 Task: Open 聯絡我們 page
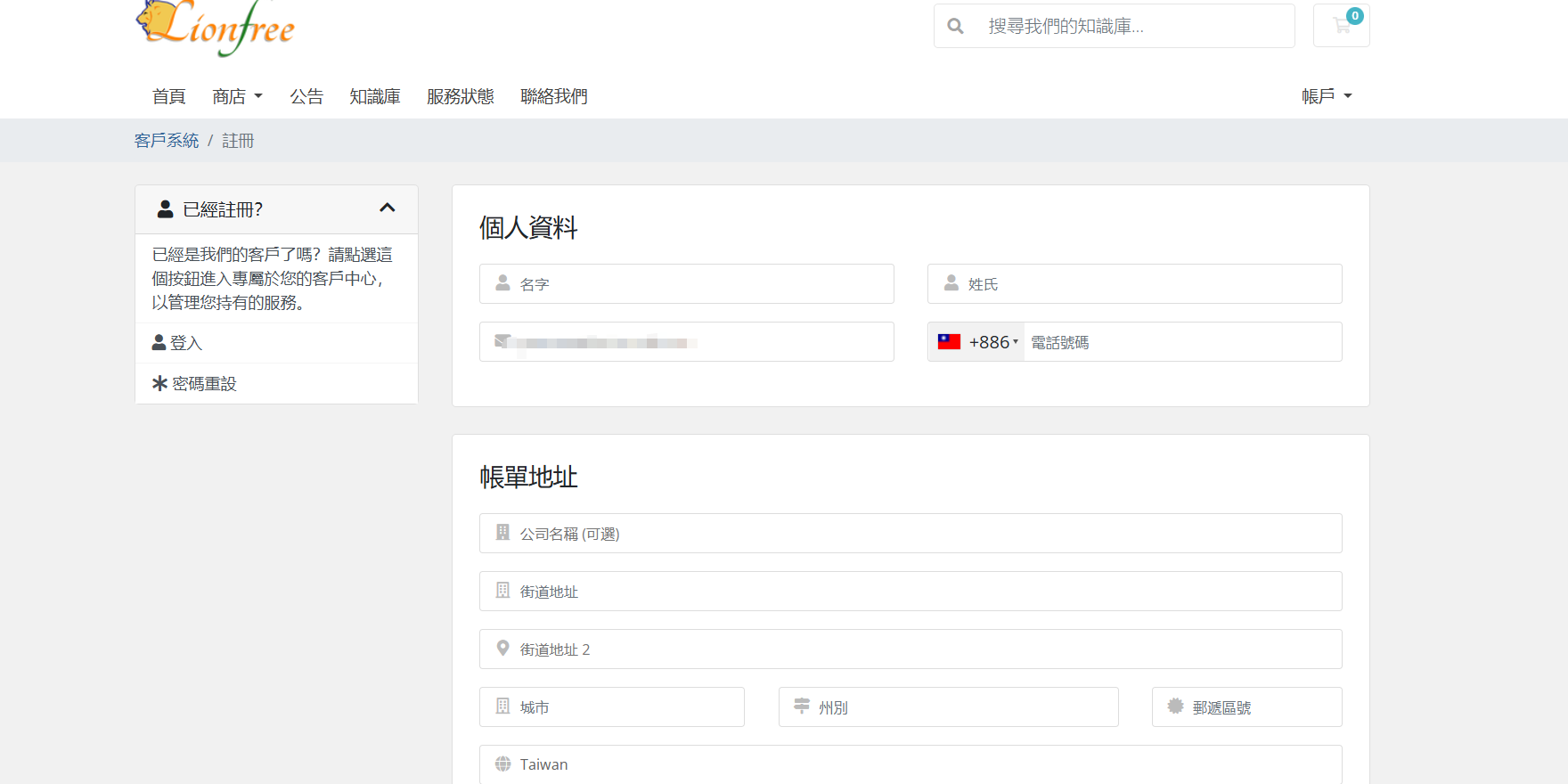(x=554, y=96)
